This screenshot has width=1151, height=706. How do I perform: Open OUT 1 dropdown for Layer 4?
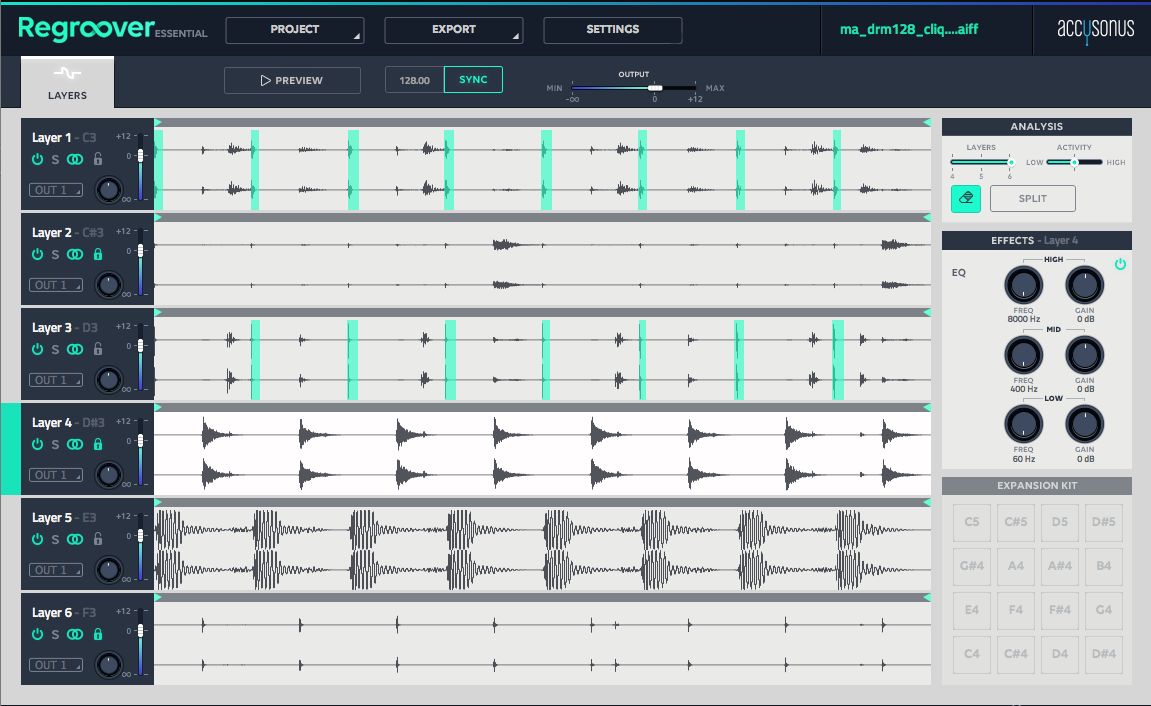coord(56,475)
